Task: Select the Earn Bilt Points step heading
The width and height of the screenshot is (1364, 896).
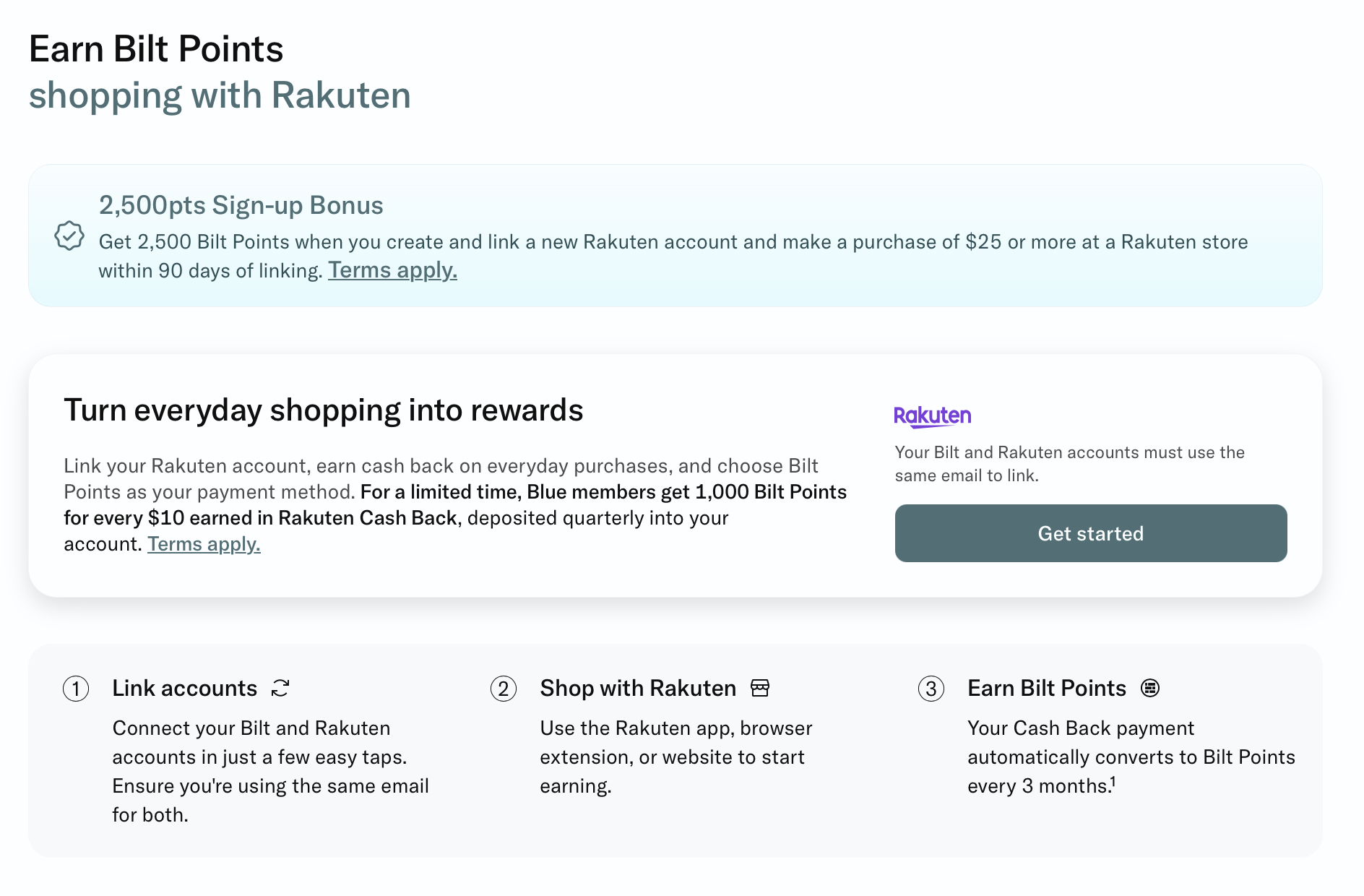Action: (1047, 688)
